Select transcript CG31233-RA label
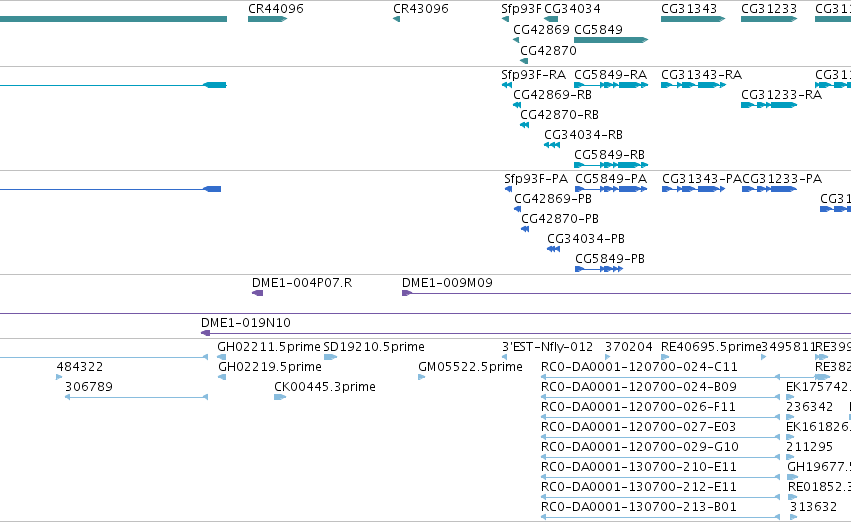 pyautogui.click(x=782, y=94)
